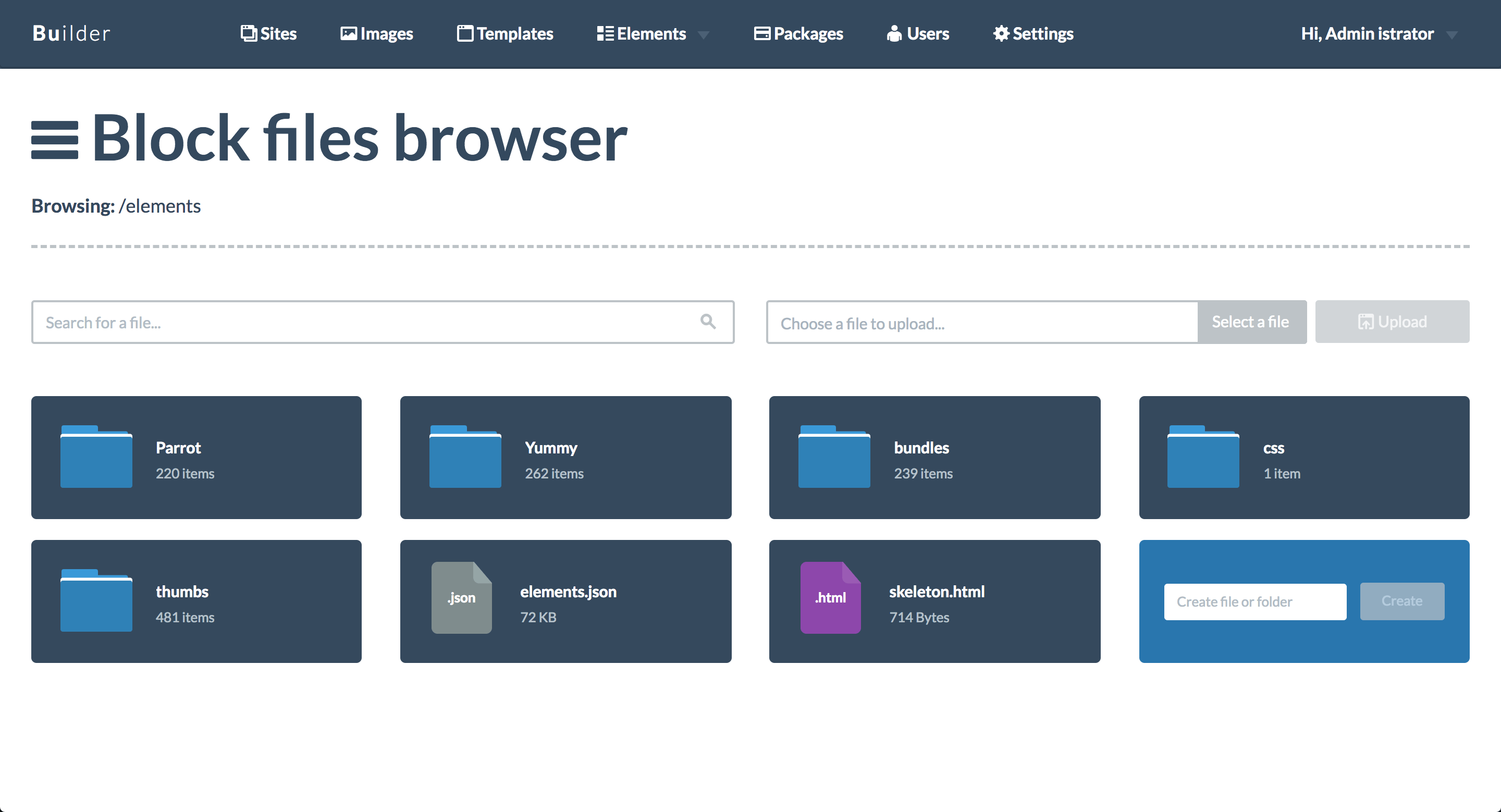The height and width of the screenshot is (812, 1501).
Task: Open the hamburger menu beside Block files browser
Action: 55,139
